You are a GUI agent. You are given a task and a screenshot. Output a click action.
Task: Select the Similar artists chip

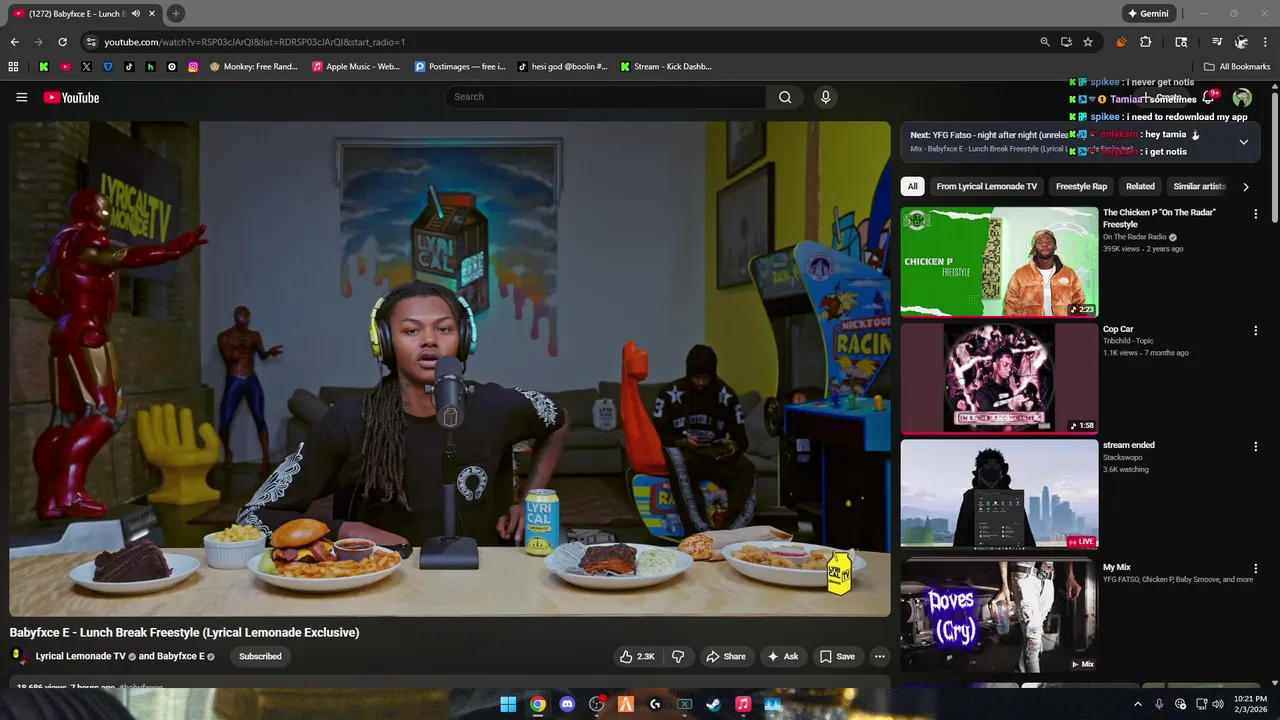(x=1199, y=186)
